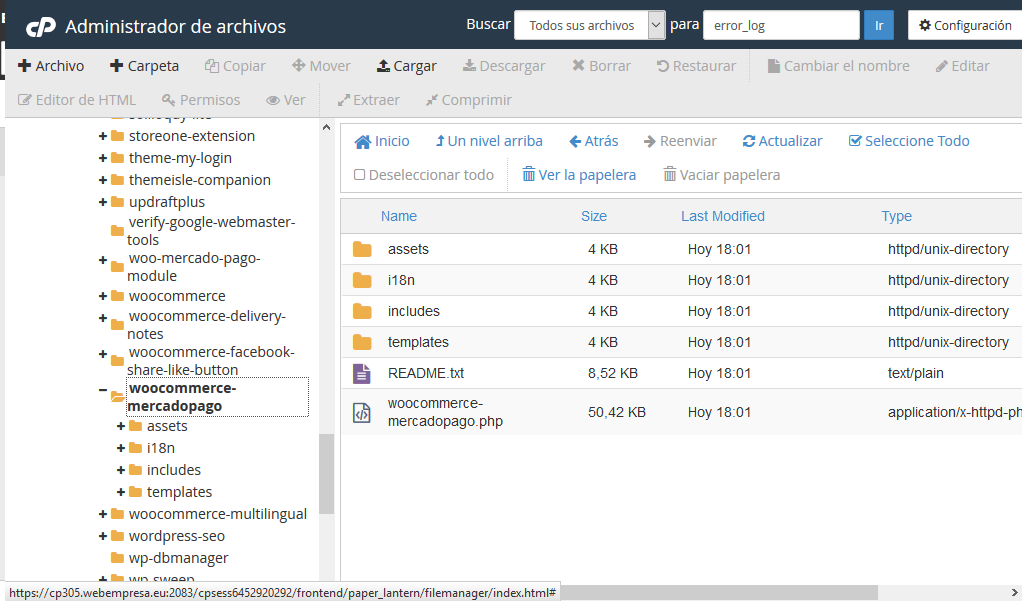1022x601 pixels.
Task: Sort files by Last Modified column
Action: 723,216
